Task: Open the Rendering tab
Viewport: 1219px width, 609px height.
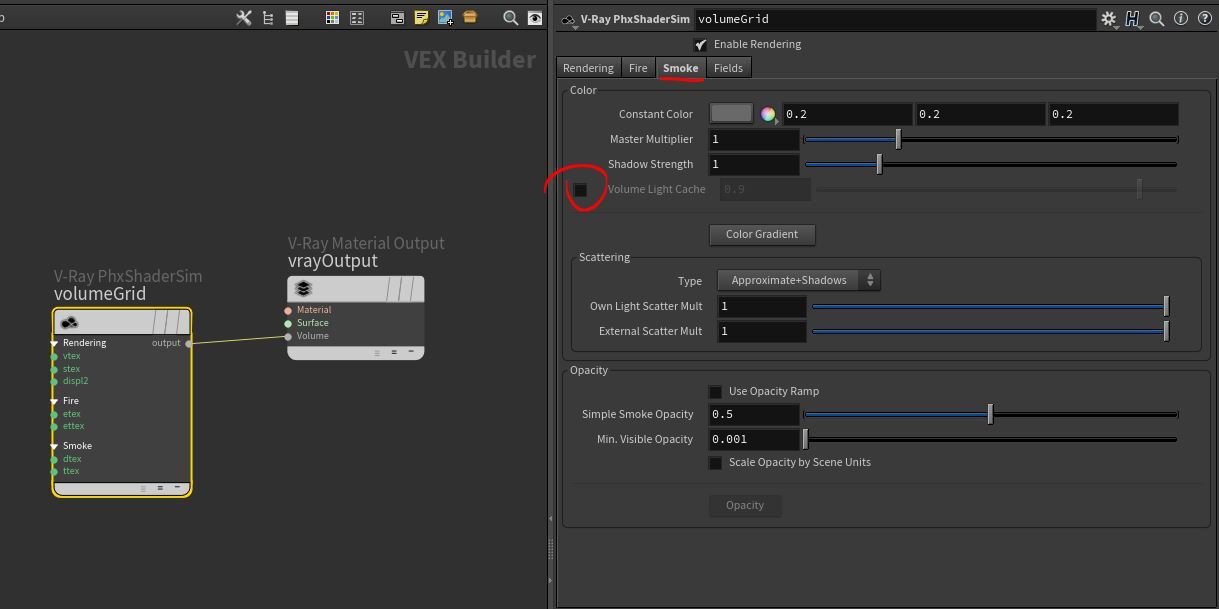Action: 588,68
